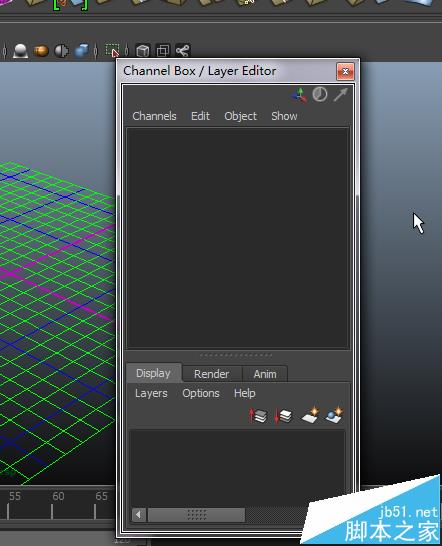Open the Edit menu in Channel Box
The width and height of the screenshot is (442, 546).
point(200,116)
